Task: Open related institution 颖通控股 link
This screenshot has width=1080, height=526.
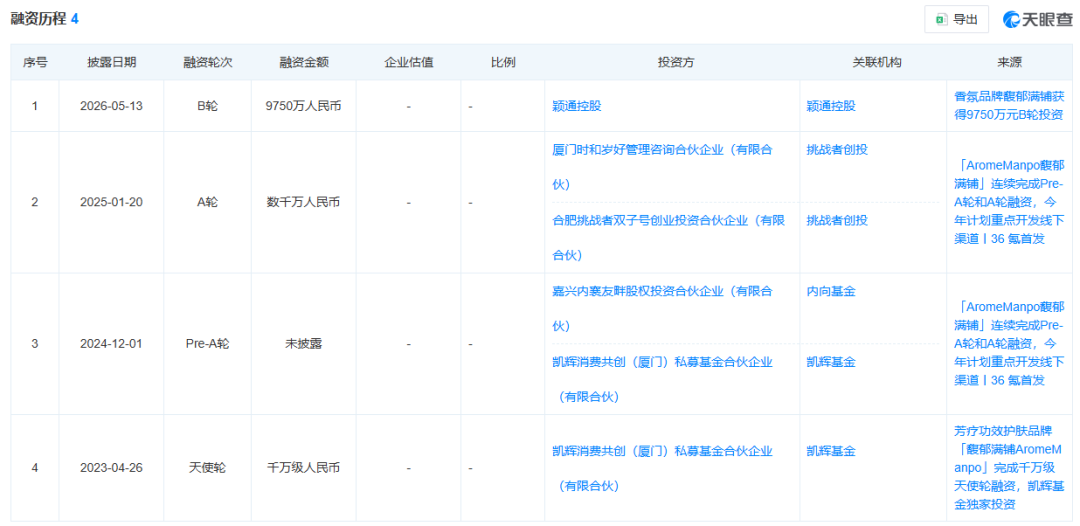Action: click(x=829, y=106)
